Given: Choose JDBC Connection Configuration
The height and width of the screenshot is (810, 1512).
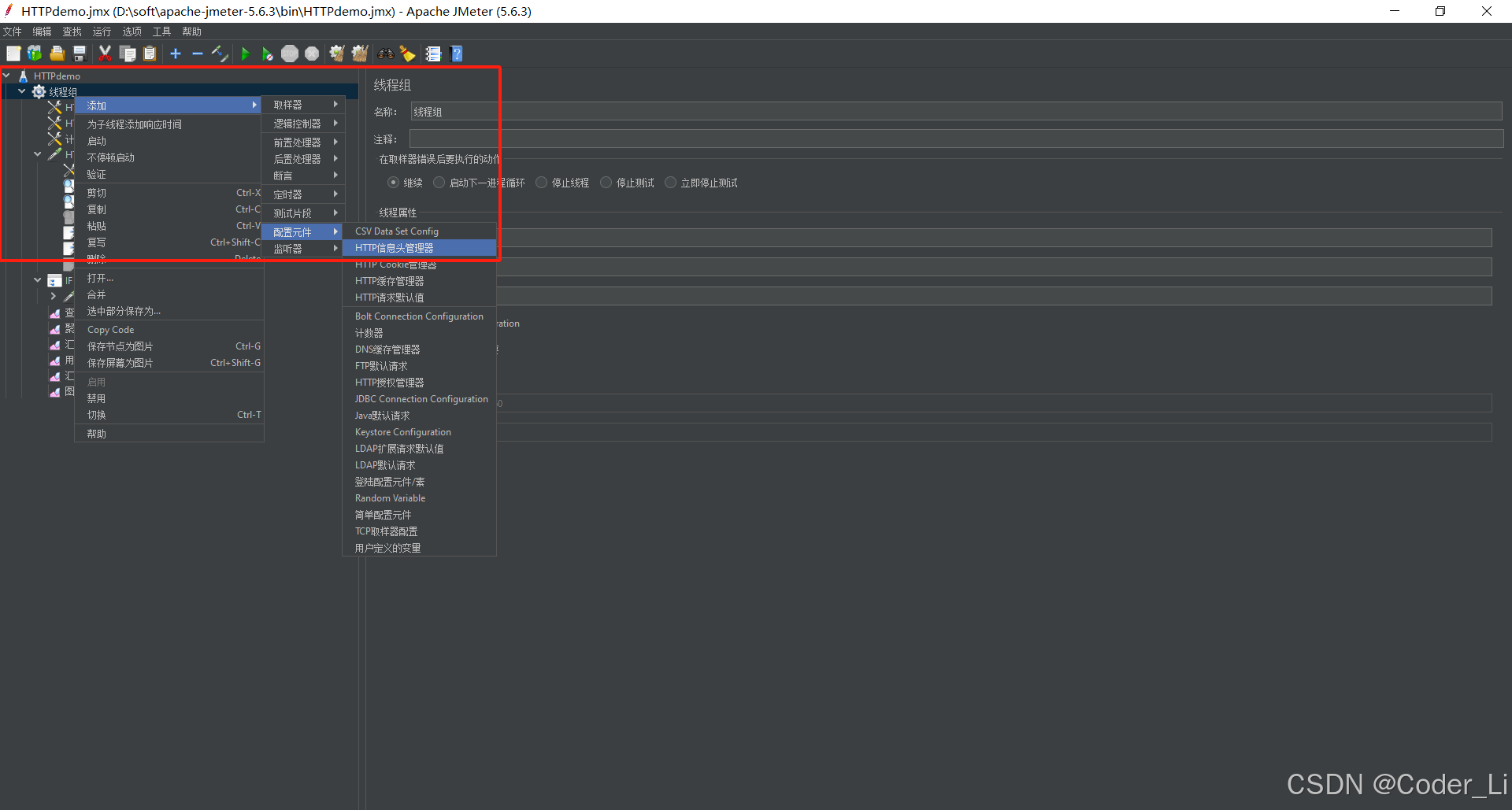Looking at the screenshot, I should coord(419,399).
